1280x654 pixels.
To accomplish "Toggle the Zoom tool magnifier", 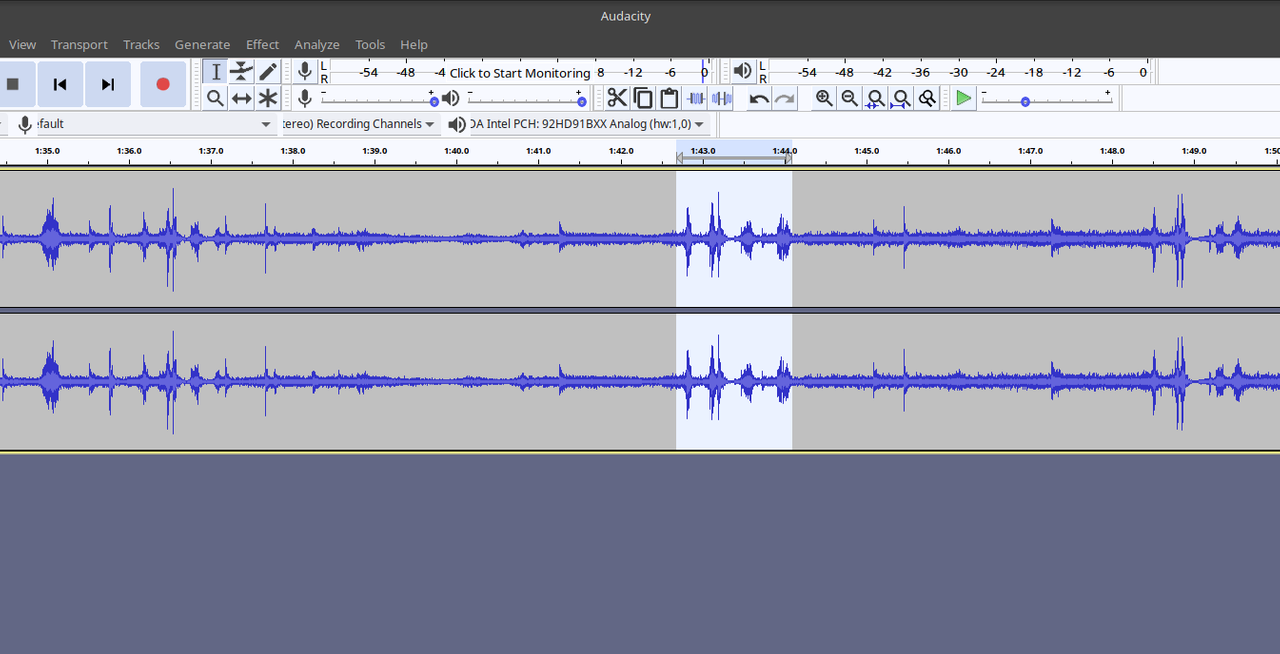I will tap(215, 98).
